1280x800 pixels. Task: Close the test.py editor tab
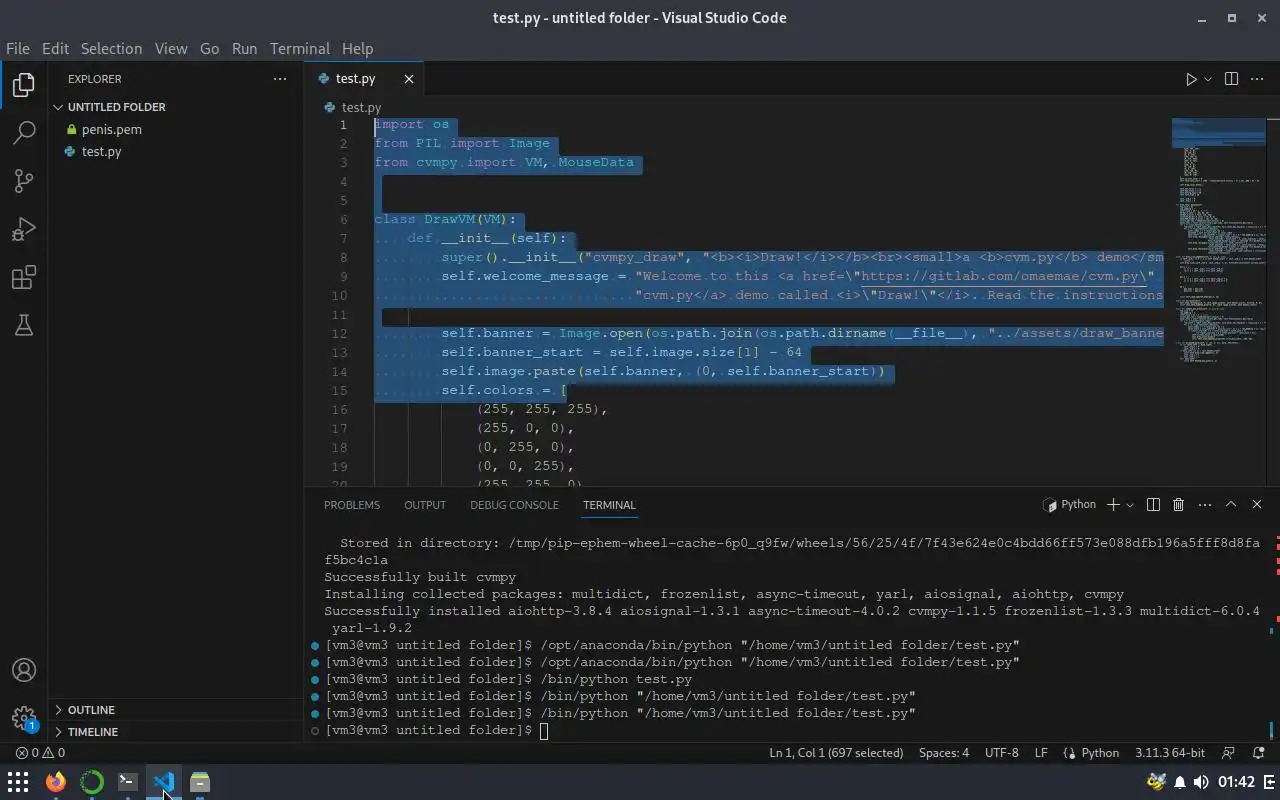(408, 79)
